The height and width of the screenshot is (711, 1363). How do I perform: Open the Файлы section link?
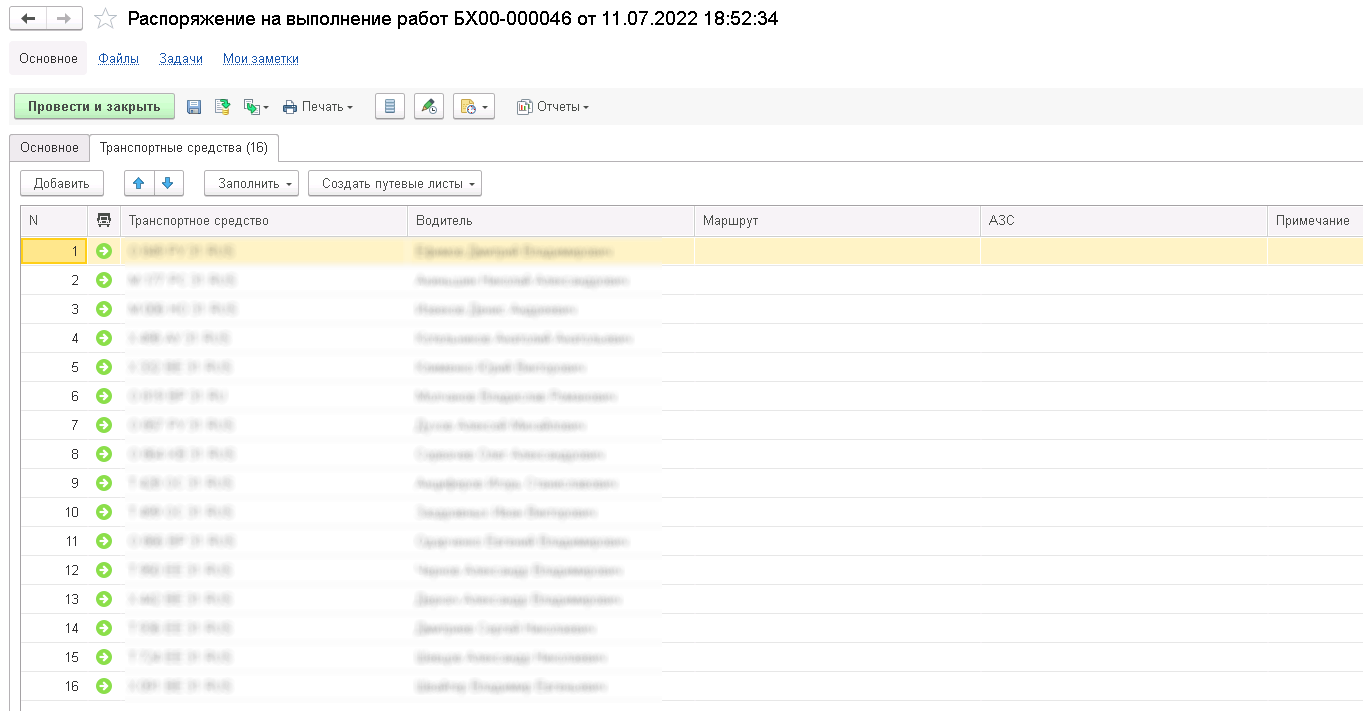pyautogui.click(x=118, y=59)
